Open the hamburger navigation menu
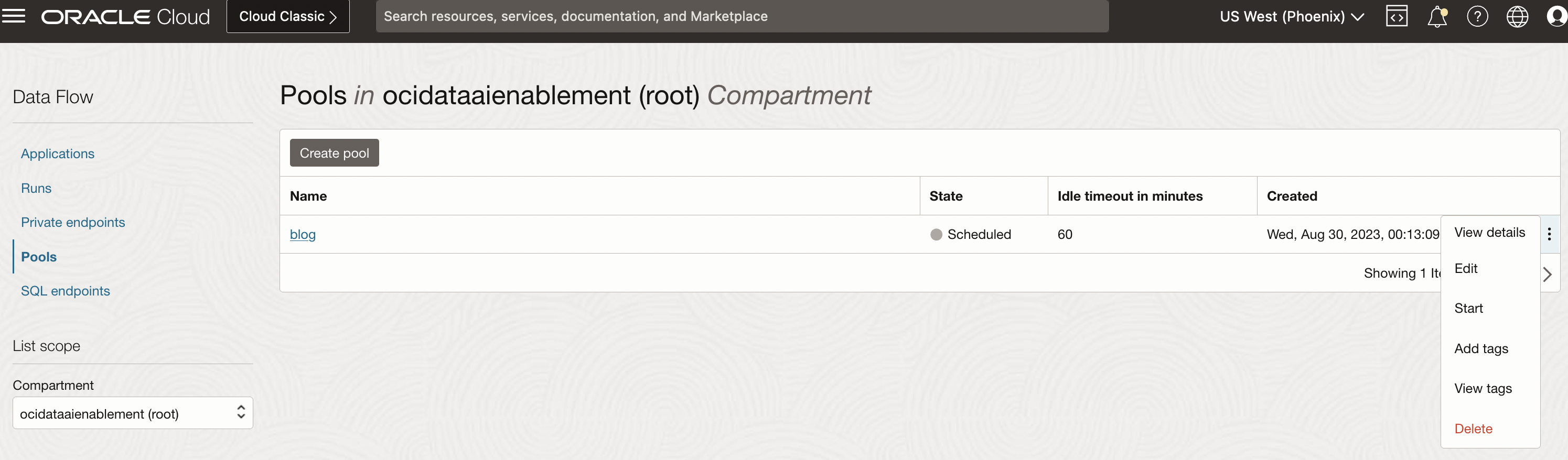 click(14, 16)
